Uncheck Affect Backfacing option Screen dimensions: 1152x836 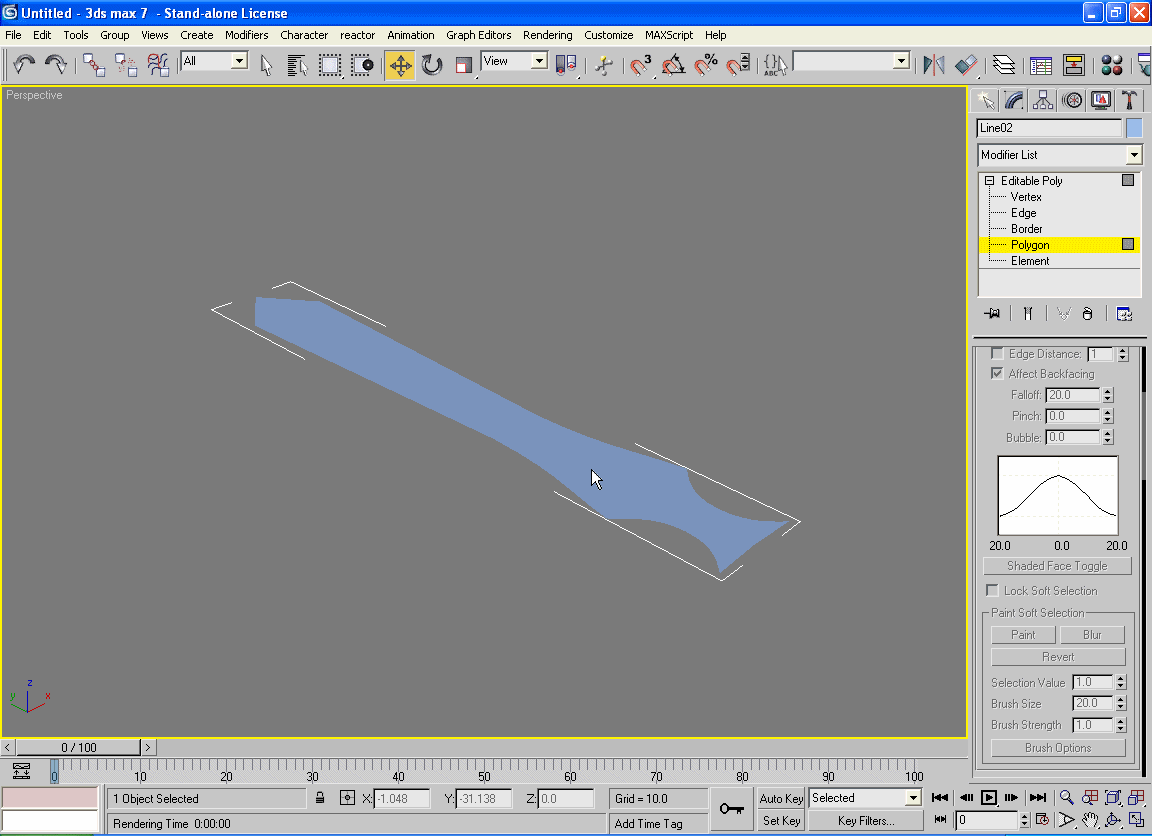pos(997,374)
